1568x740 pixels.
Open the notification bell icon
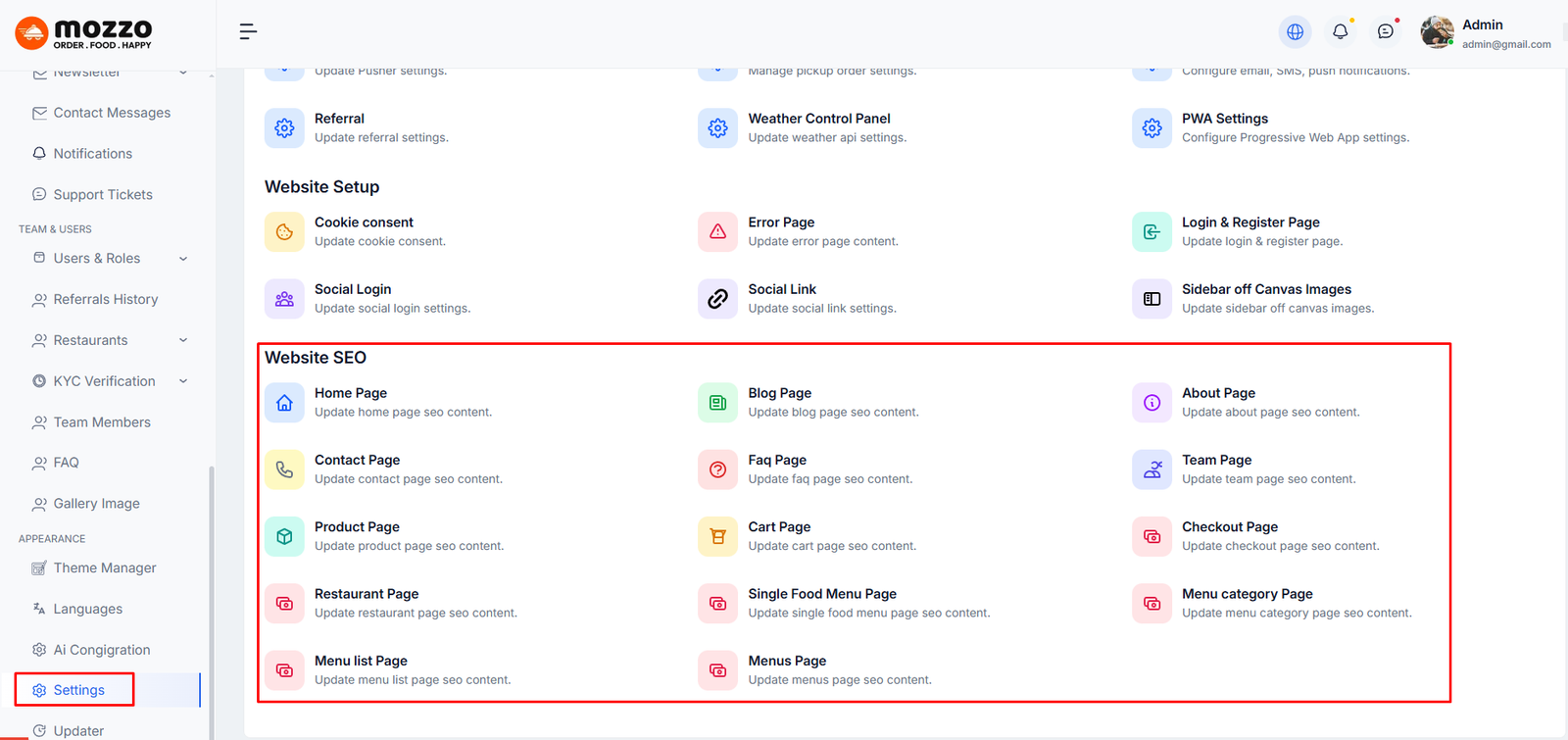pos(1340,32)
